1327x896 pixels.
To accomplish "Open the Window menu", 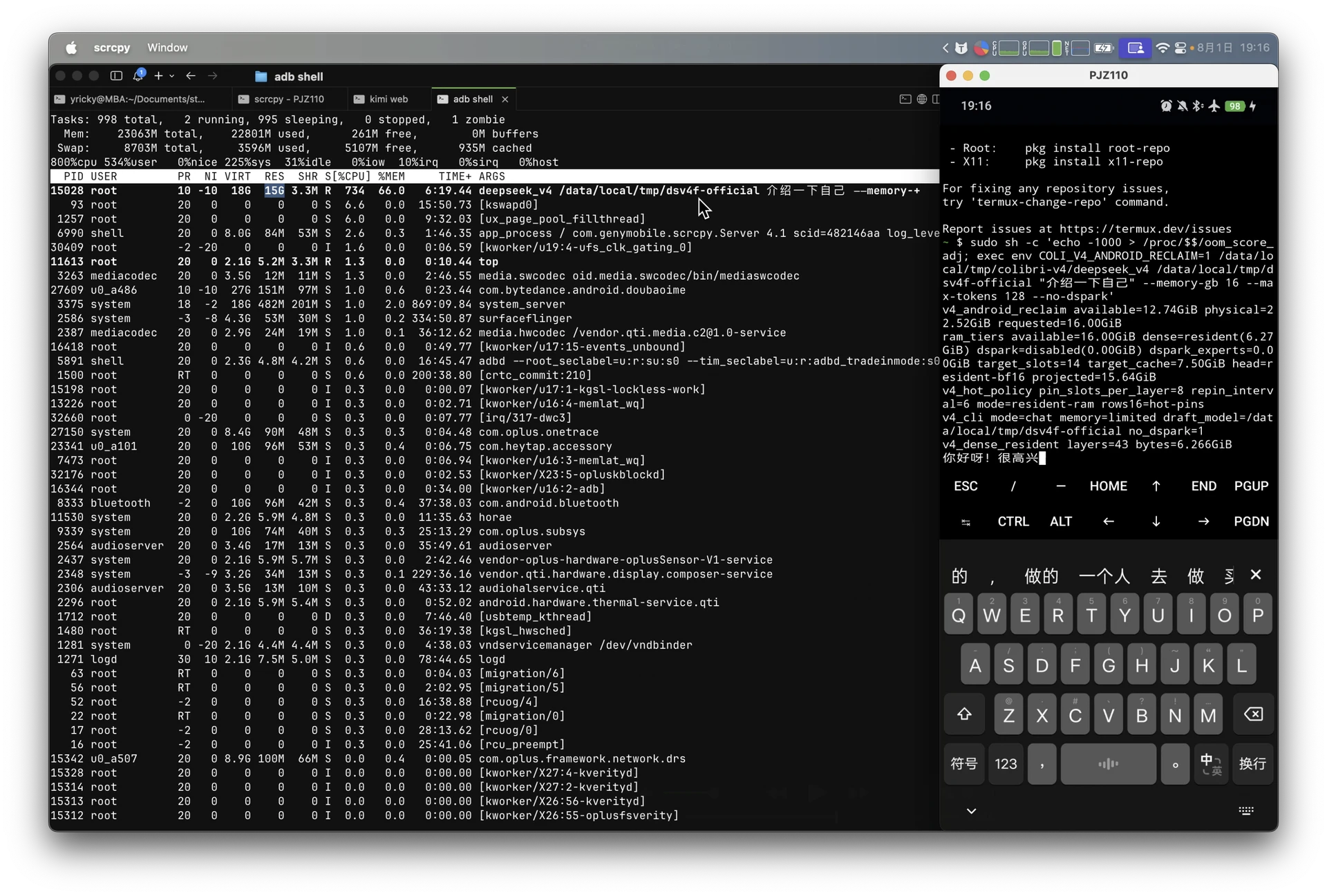I will tap(167, 48).
